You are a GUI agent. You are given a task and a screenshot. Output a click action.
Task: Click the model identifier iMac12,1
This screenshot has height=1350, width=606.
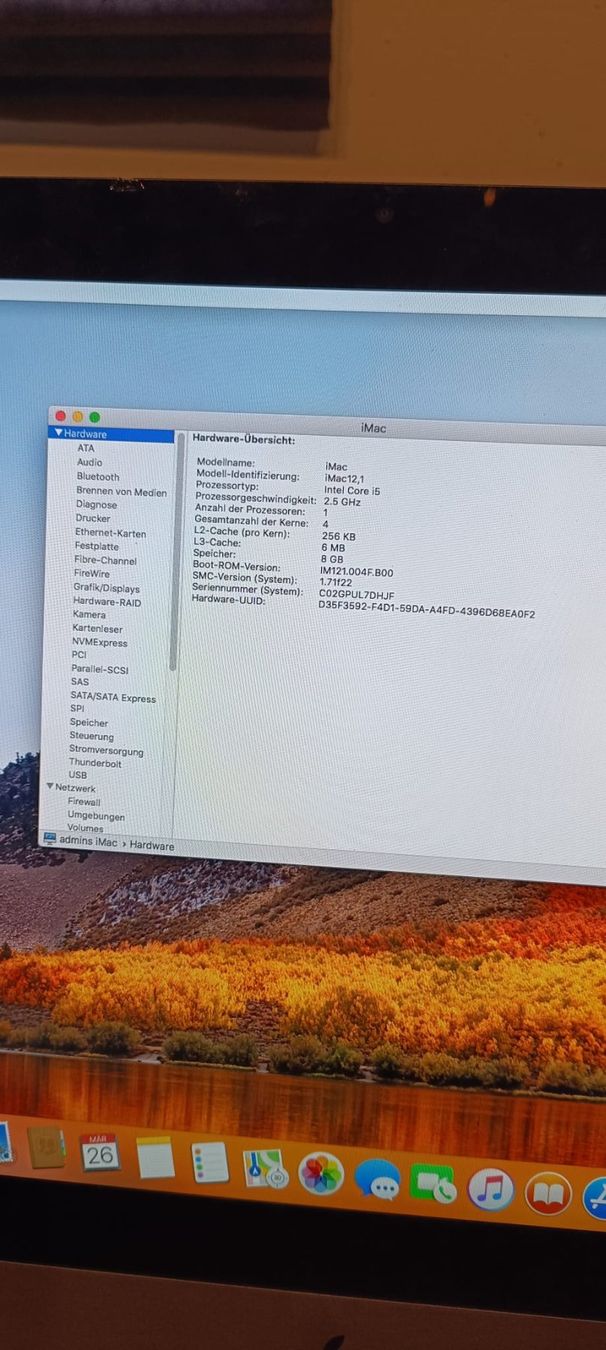[345, 479]
